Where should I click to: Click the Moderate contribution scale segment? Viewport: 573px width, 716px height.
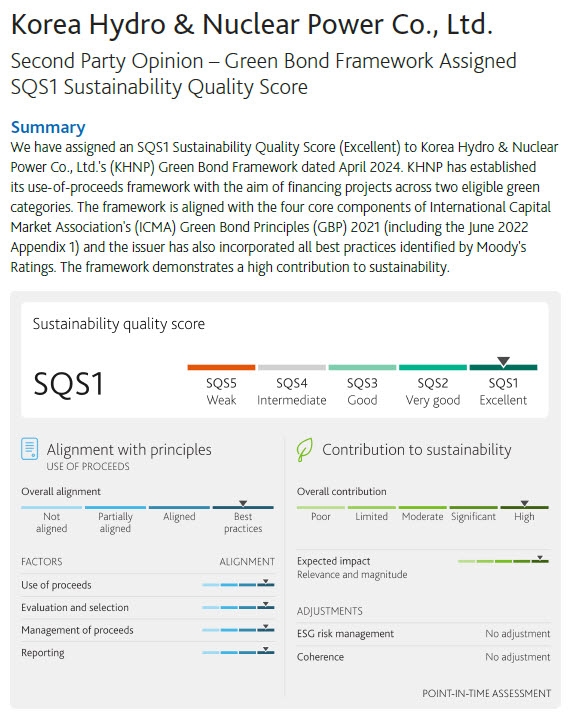point(422,507)
